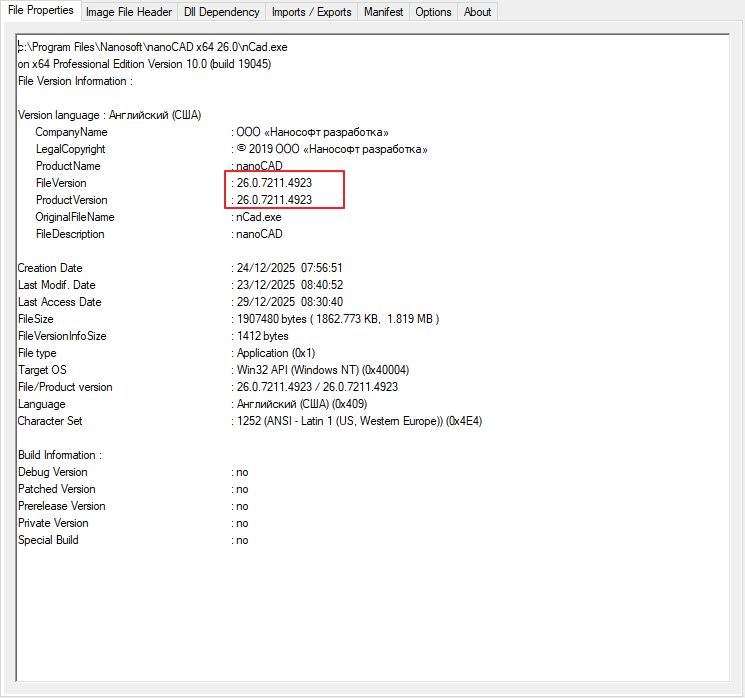Click the ProductVersion value in the red box
745x698 pixels.
point(274,200)
